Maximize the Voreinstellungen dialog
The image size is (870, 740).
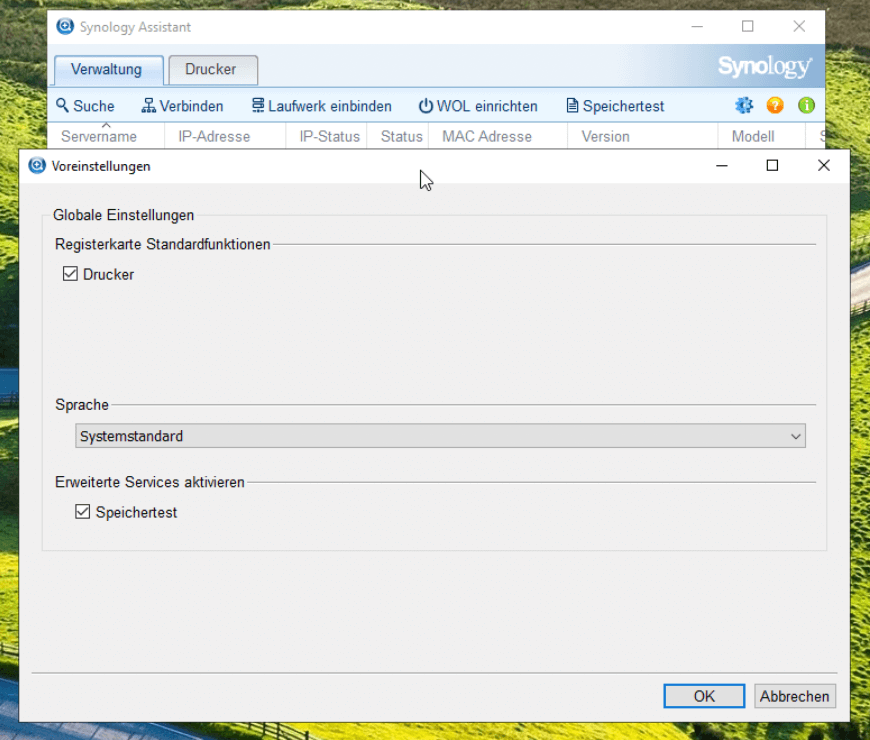pyautogui.click(x=772, y=165)
